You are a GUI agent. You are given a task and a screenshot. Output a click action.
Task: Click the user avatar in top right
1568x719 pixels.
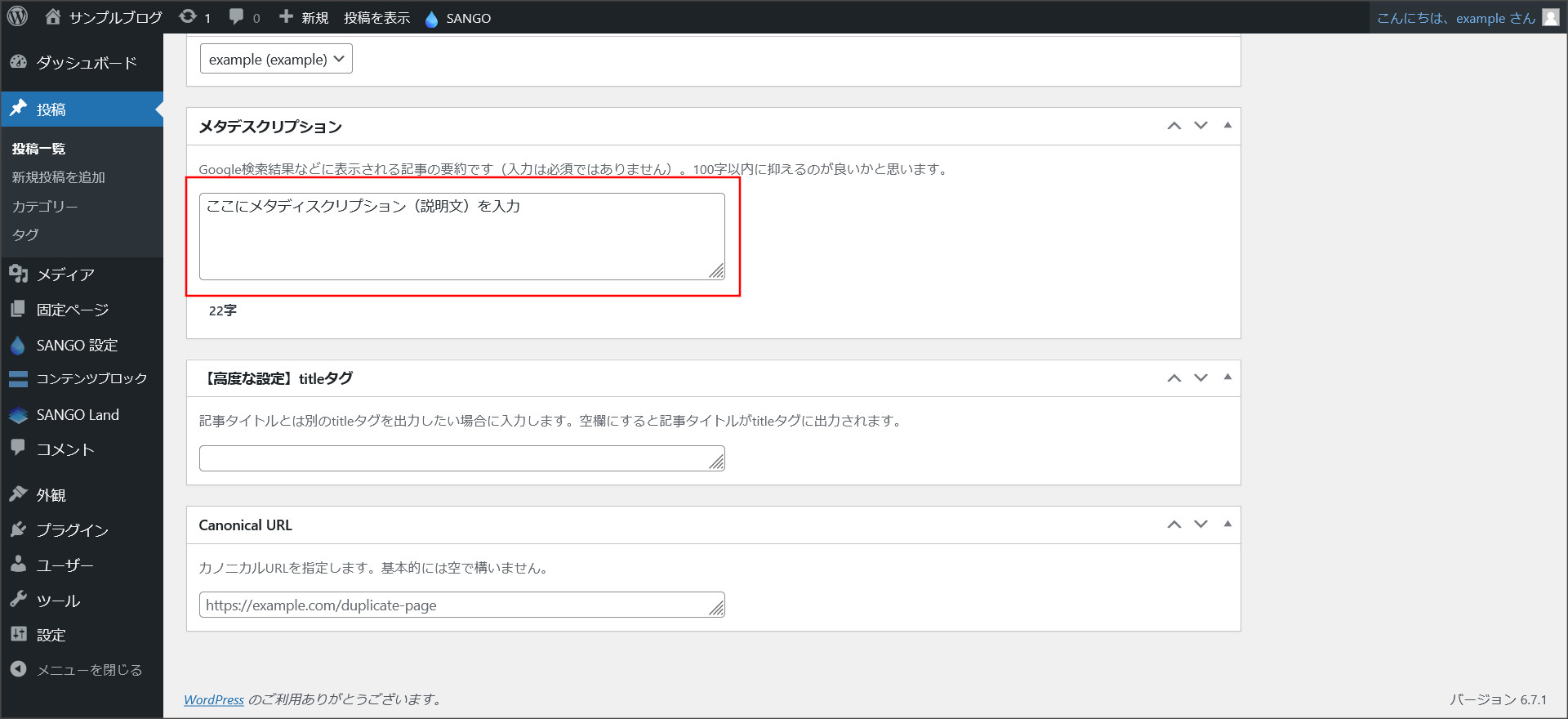(1550, 18)
